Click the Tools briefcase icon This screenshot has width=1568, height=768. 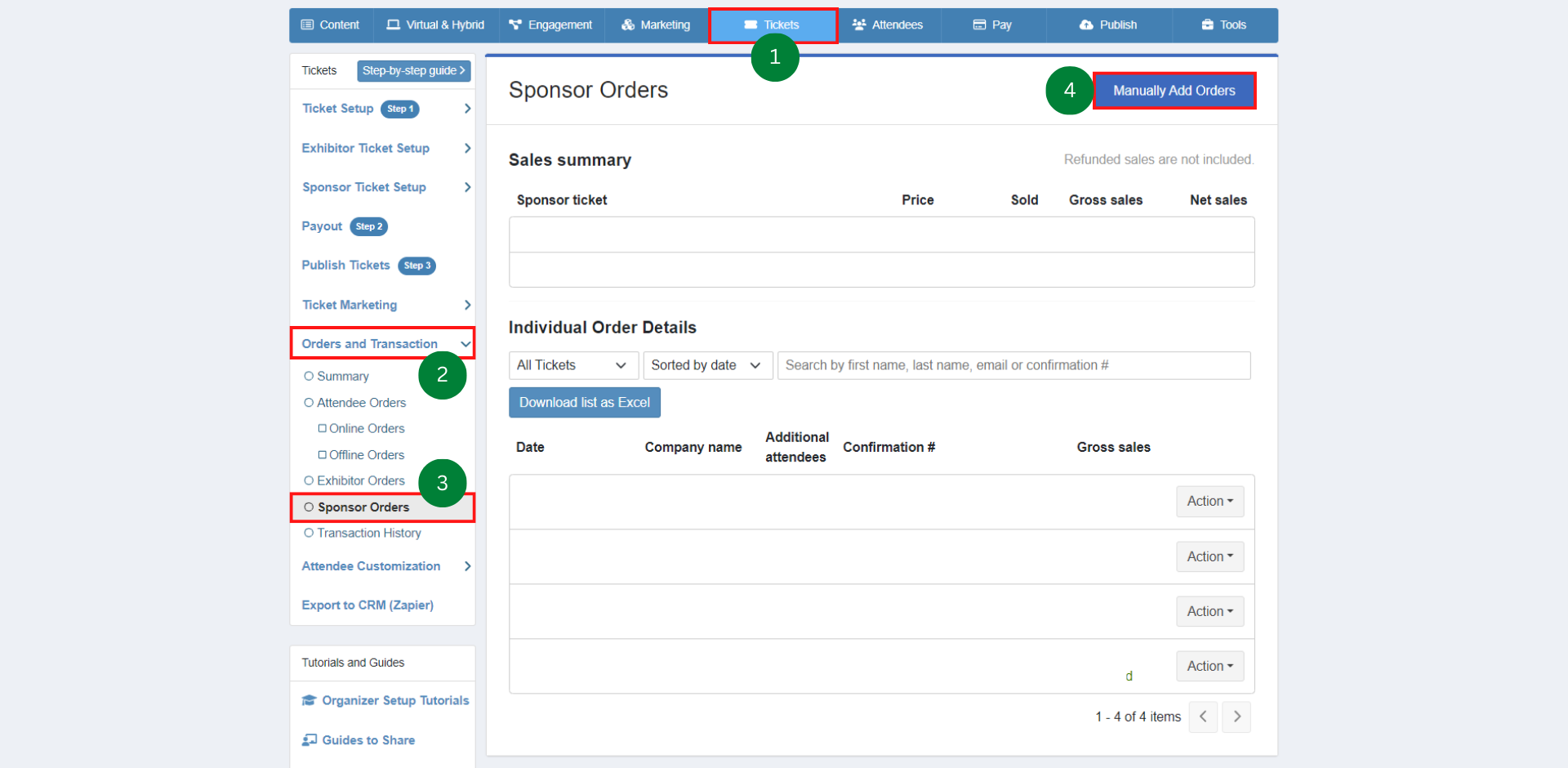(x=1208, y=25)
